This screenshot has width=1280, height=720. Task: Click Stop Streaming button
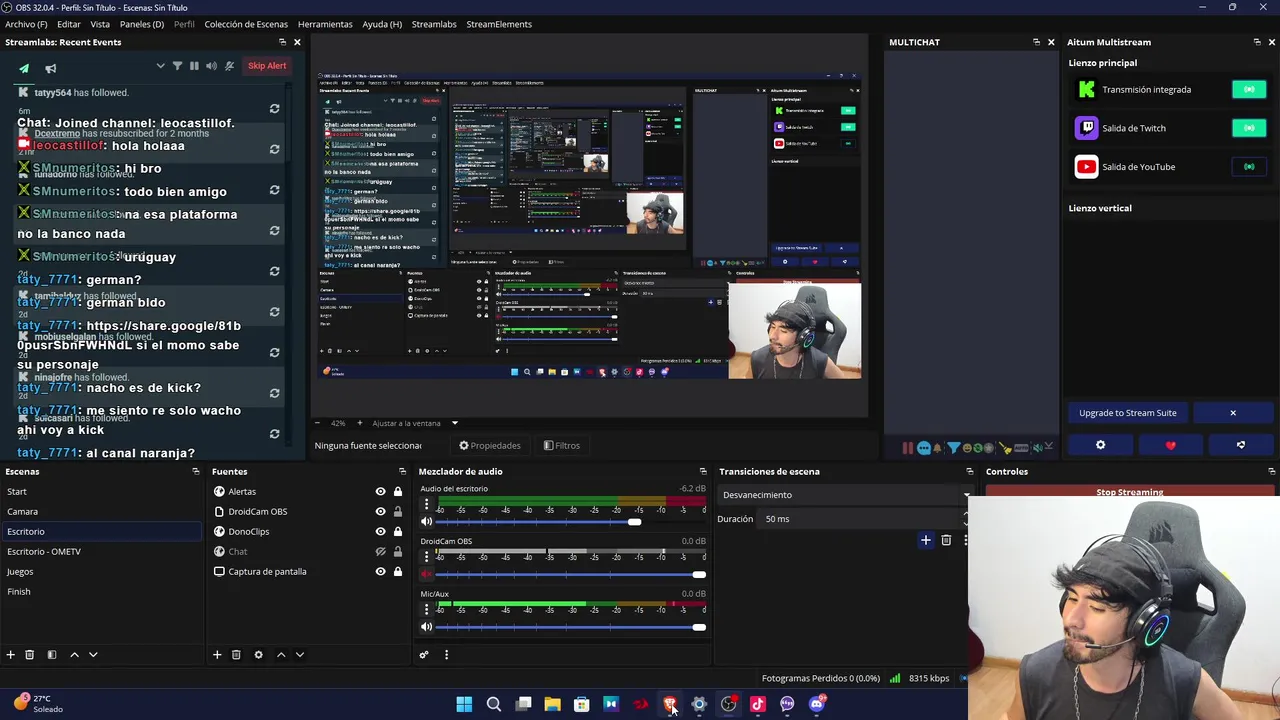click(x=1129, y=492)
